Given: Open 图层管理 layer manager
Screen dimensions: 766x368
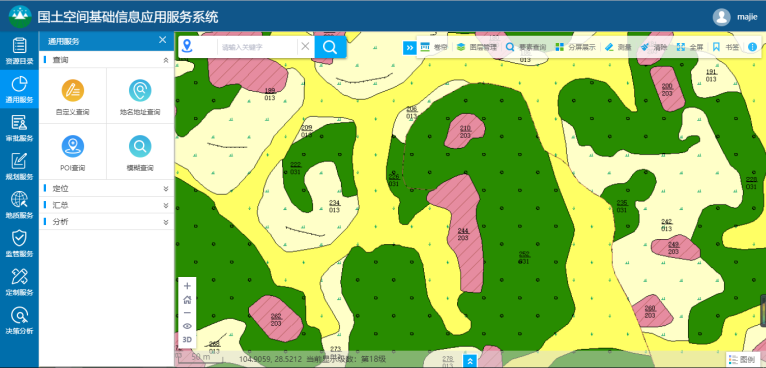Looking at the screenshot, I should 476,47.
